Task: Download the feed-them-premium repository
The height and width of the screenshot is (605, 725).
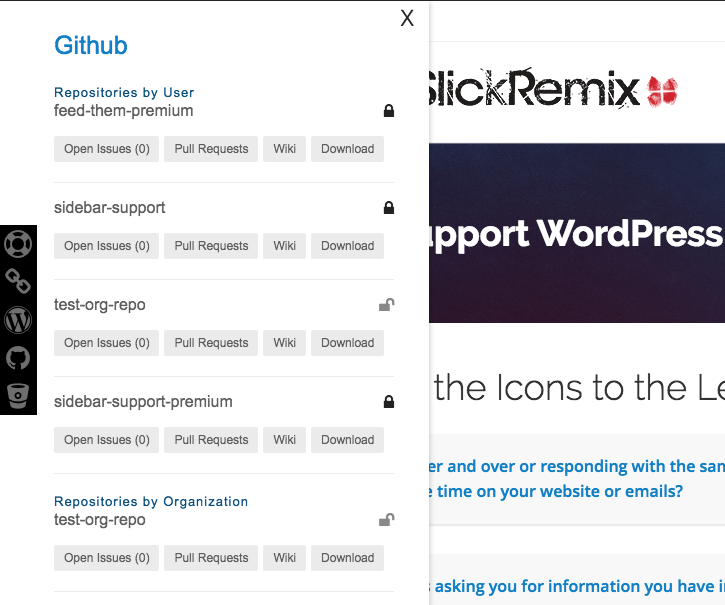Action: (x=347, y=149)
